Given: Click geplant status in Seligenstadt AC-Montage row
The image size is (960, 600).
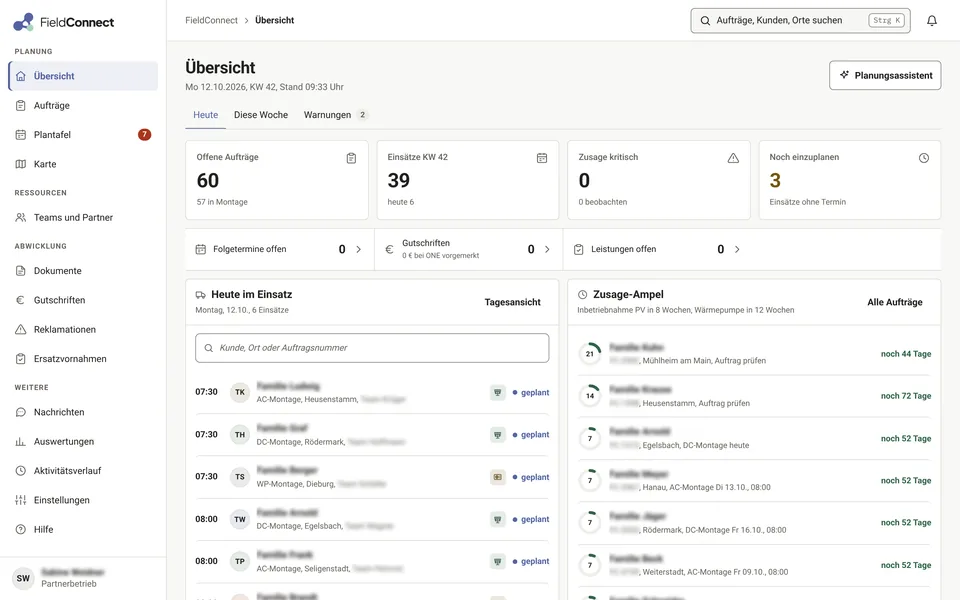Looking at the screenshot, I should [531, 561].
